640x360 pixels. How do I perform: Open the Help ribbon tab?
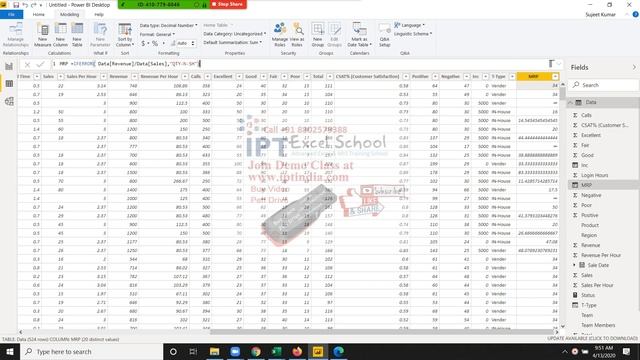[x=99, y=14]
